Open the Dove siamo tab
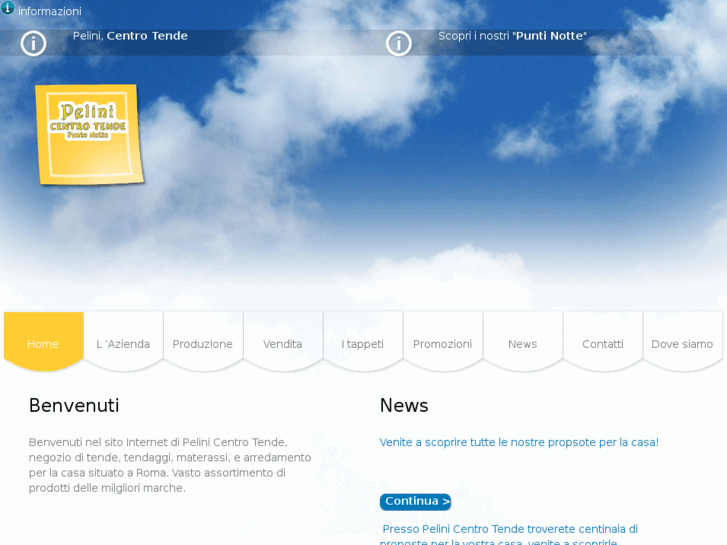Screen dimensions: 727x545 coord(682,342)
